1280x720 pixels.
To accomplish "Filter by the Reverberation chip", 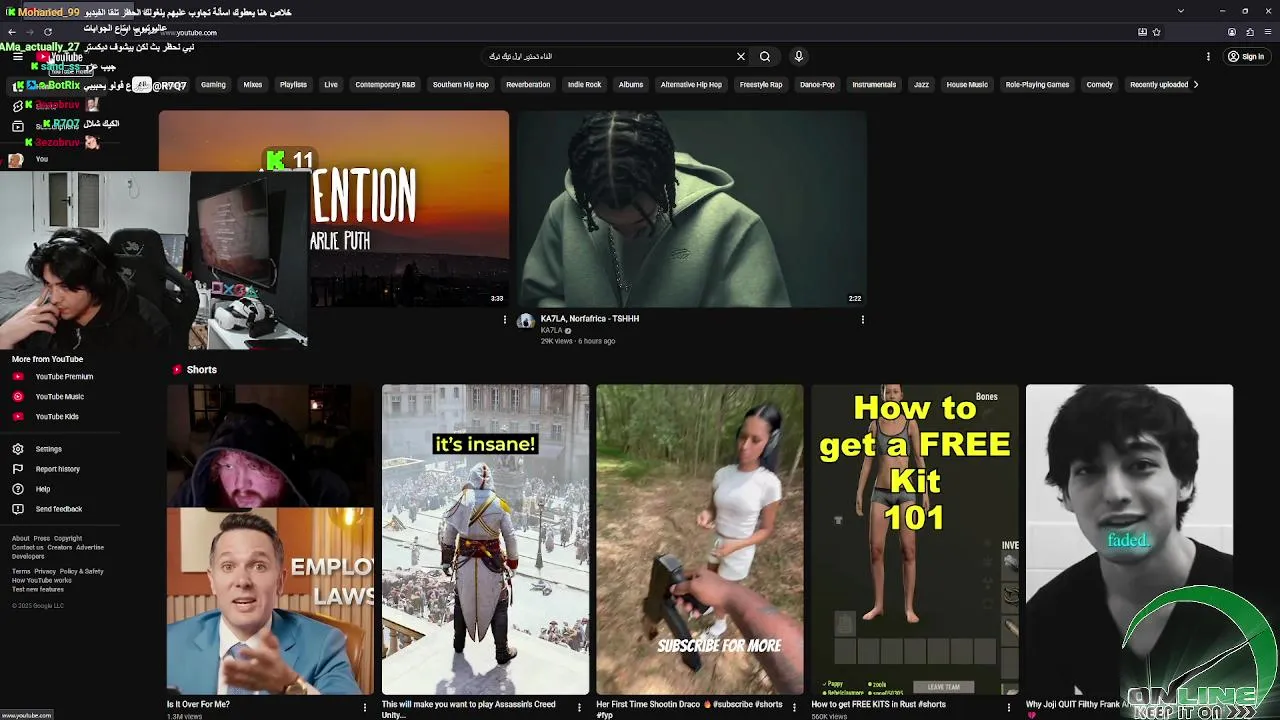I will tap(528, 85).
